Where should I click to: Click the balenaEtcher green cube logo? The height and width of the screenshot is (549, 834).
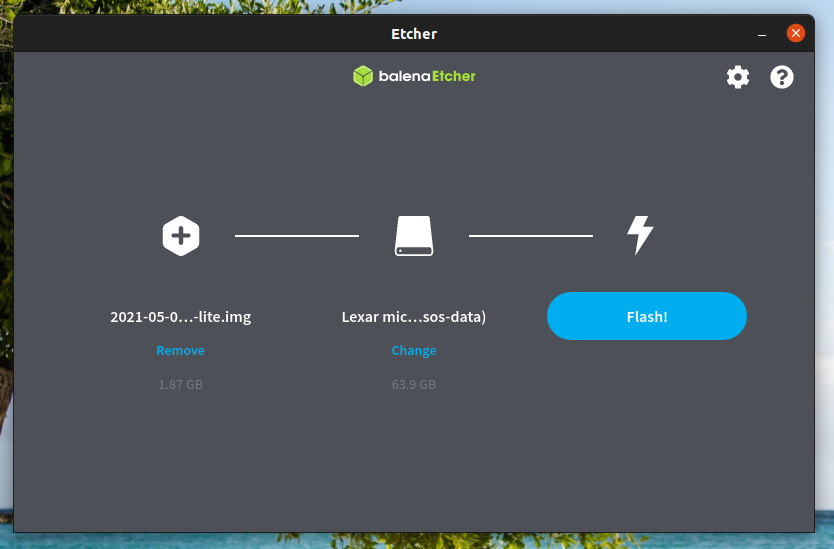[x=363, y=76]
